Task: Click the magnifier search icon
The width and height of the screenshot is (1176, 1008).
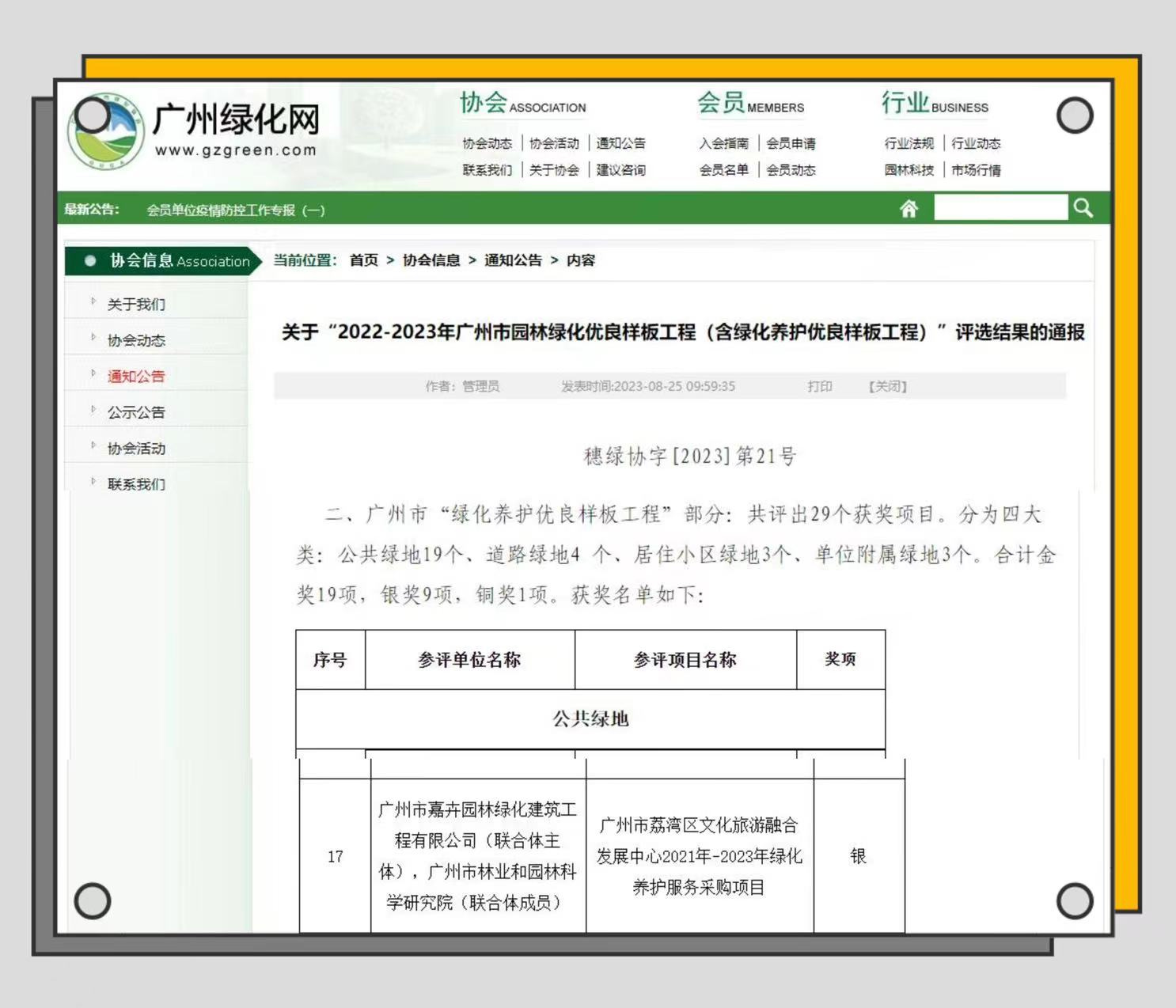Action: (1083, 208)
